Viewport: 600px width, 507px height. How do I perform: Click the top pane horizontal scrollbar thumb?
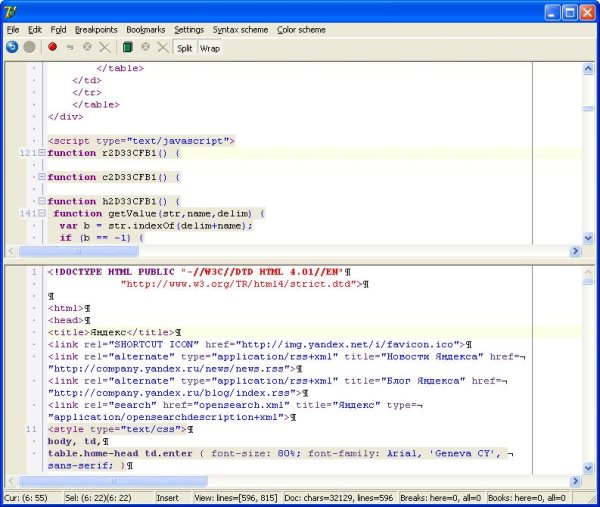[x=78, y=251]
